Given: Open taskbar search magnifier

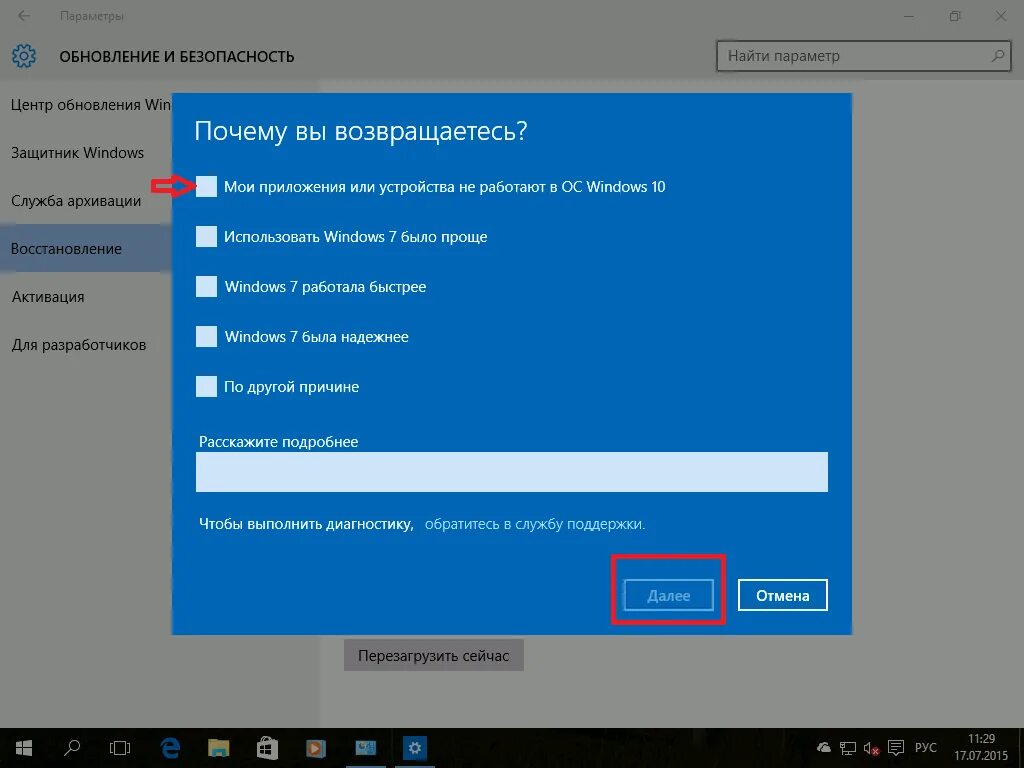Looking at the screenshot, I should tap(72, 748).
